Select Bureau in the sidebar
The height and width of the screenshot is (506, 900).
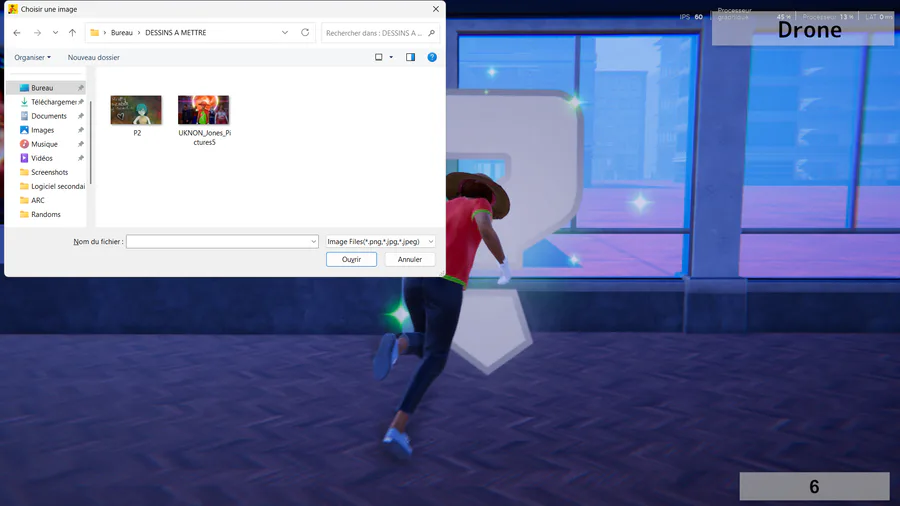click(42, 88)
